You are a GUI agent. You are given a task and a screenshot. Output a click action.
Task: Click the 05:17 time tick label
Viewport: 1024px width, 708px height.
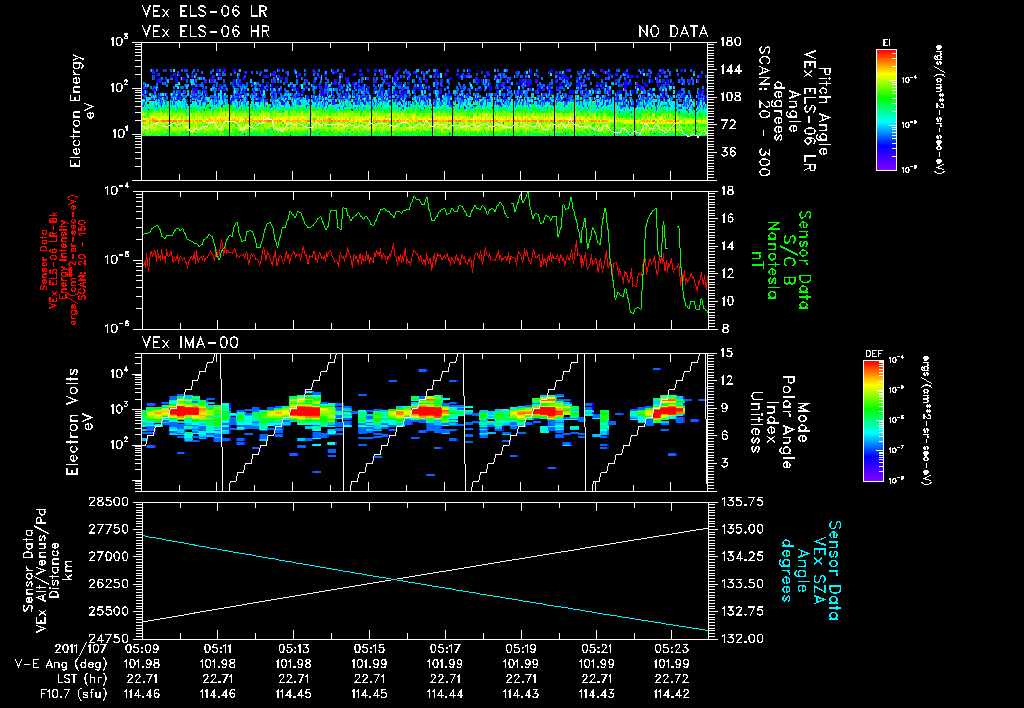tap(445, 650)
